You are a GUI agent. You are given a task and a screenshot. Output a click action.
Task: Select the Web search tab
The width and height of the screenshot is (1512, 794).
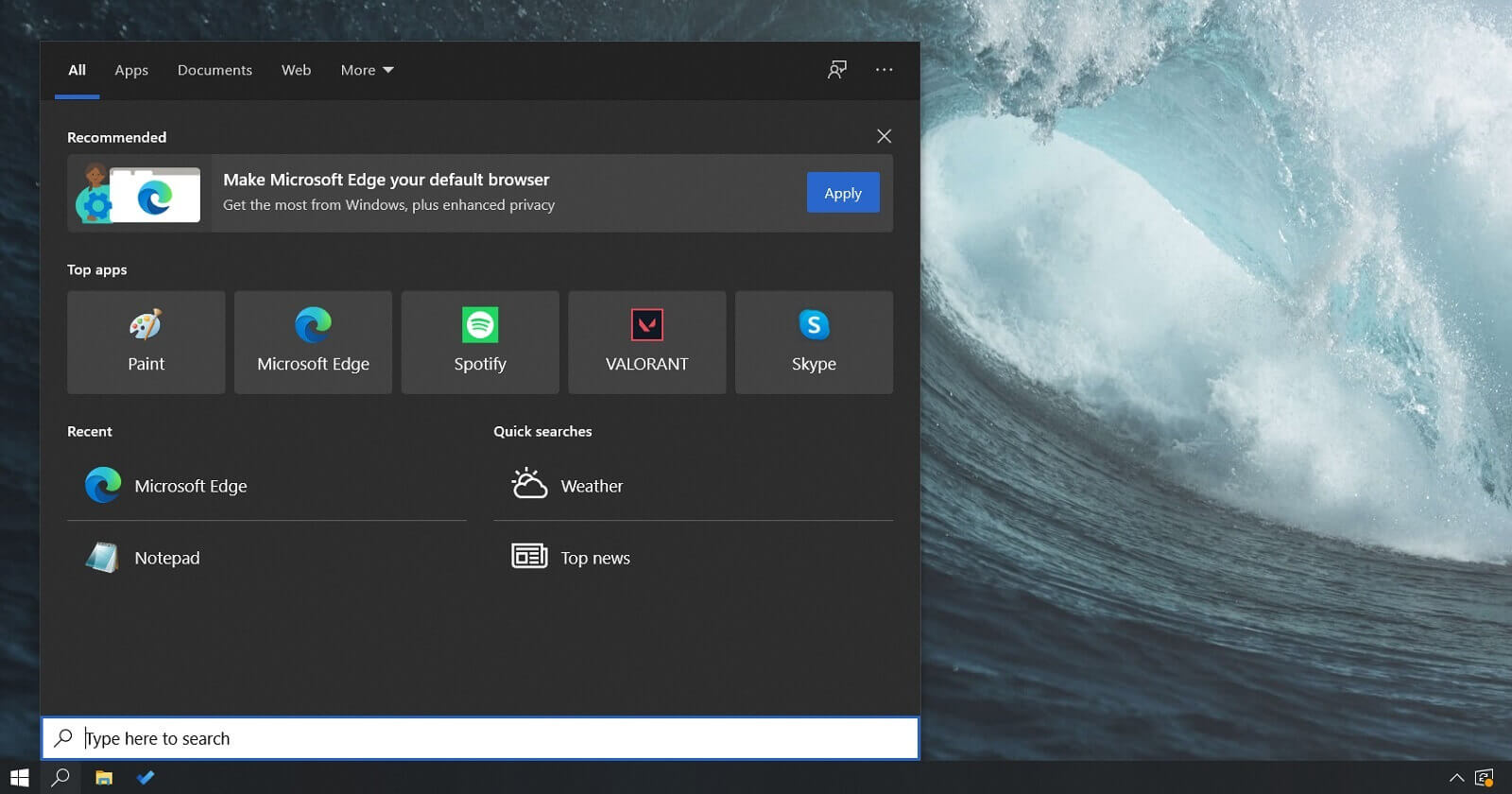(296, 70)
